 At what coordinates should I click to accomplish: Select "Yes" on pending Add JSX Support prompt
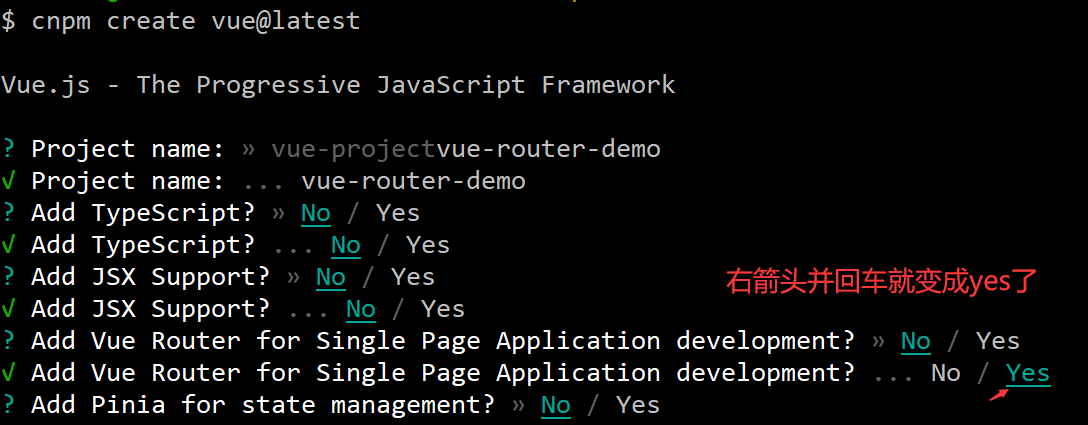[x=413, y=276]
